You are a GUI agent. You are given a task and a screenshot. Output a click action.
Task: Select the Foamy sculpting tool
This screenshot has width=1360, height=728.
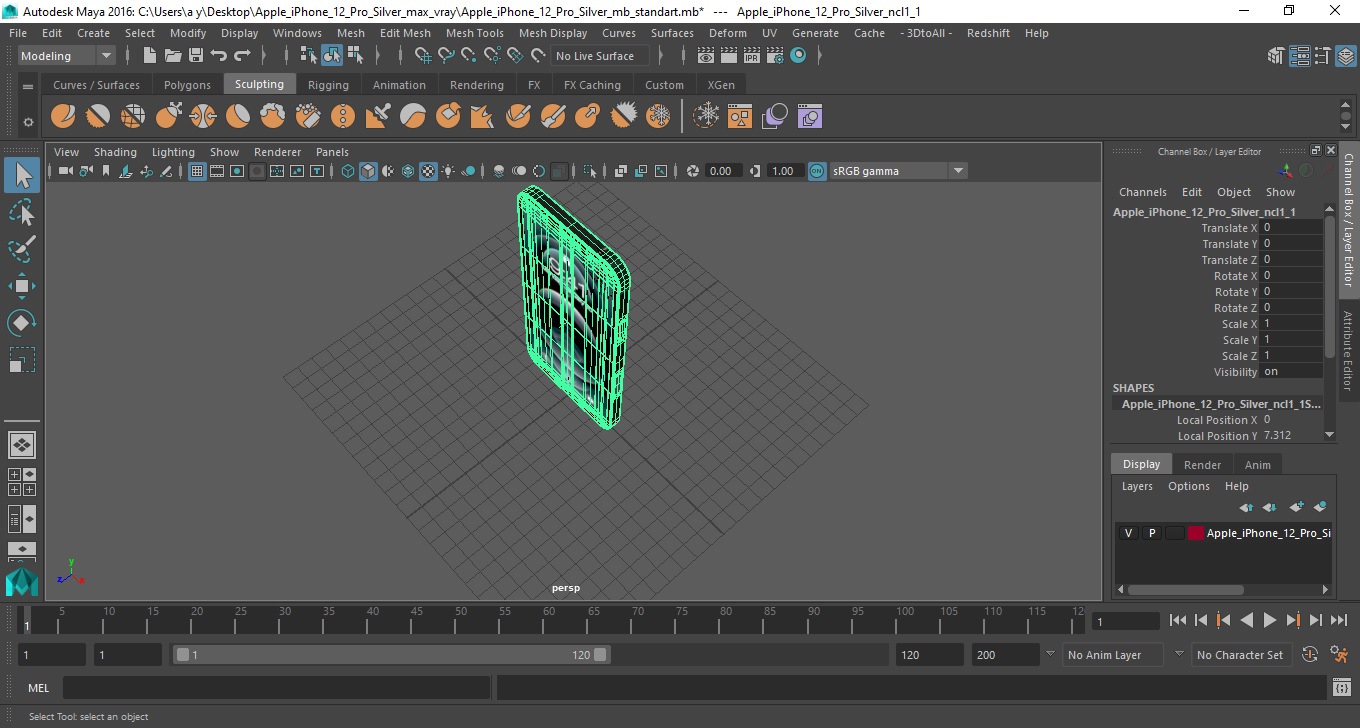[273, 117]
